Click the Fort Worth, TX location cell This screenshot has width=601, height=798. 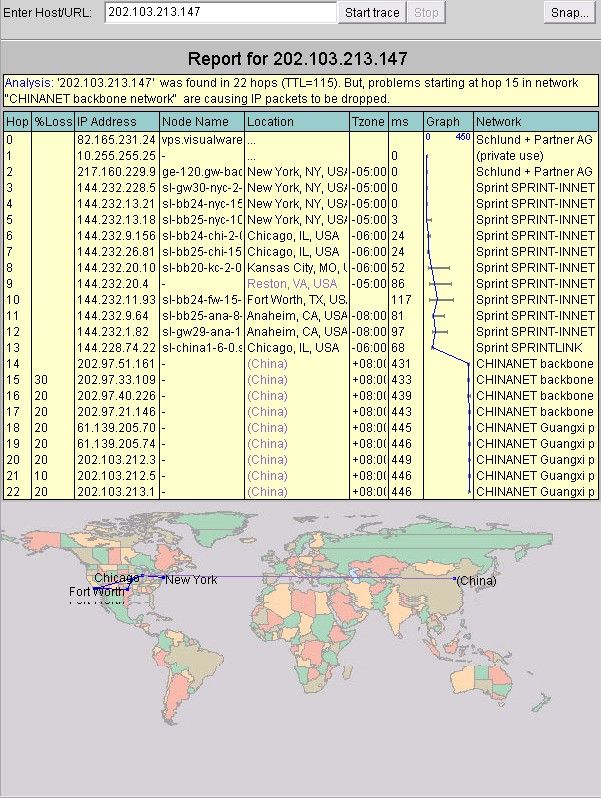(x=297, y=300)
